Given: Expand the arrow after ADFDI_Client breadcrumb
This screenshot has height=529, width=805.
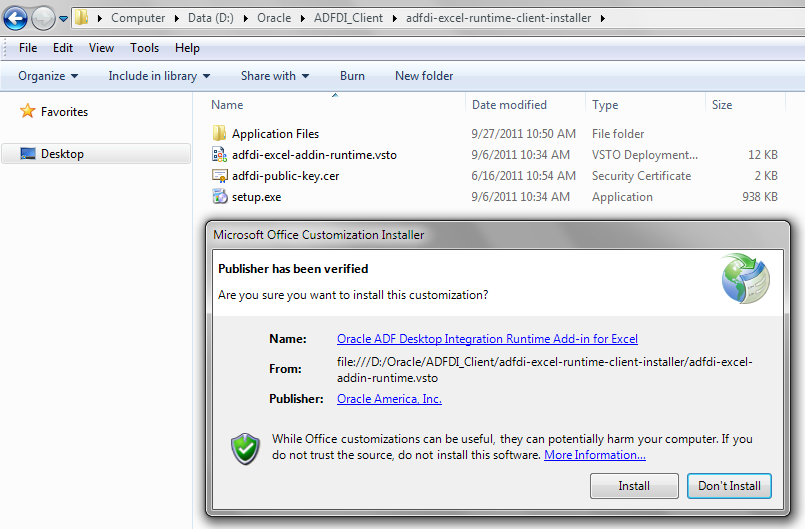Looking at the screenshot, I should pos(394,18).
